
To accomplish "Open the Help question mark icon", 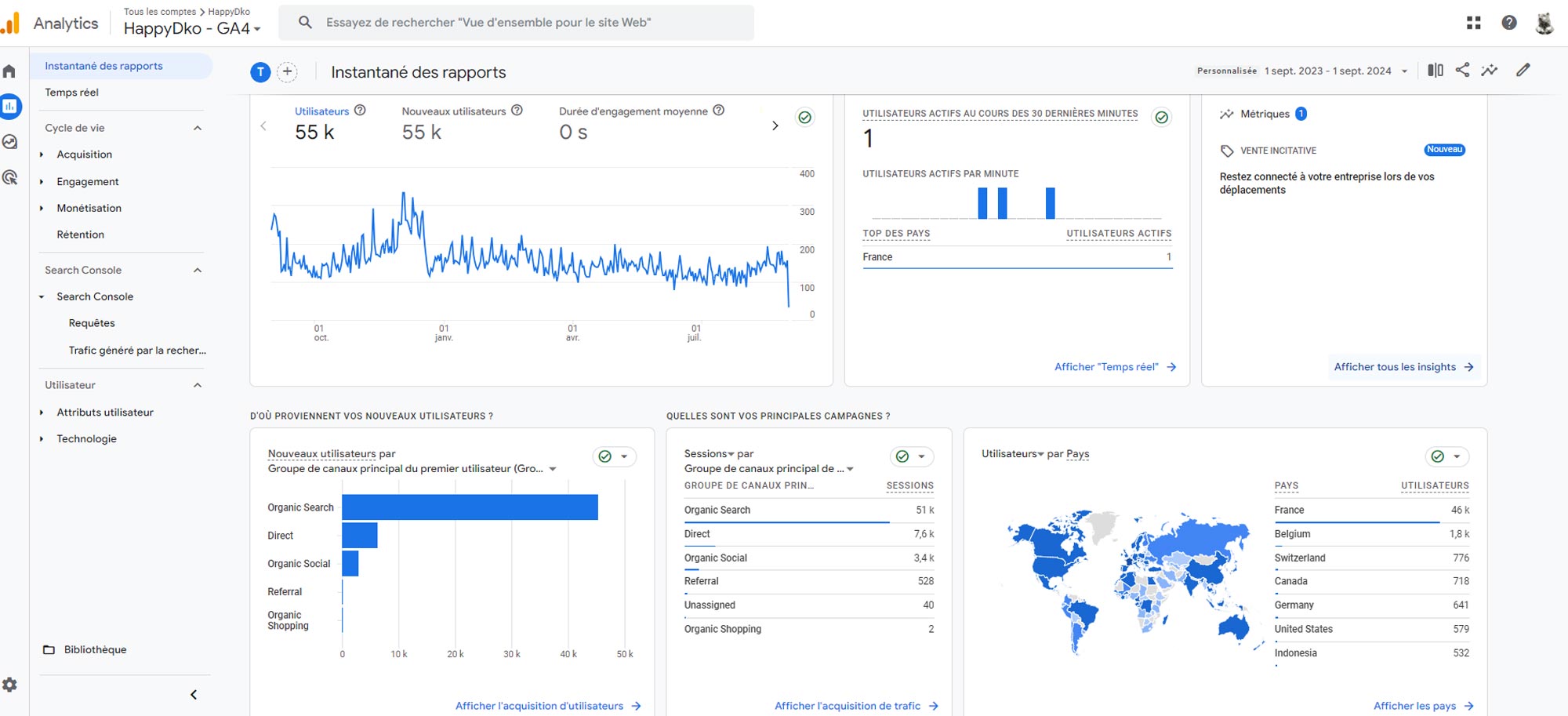I will [1509, 23].
